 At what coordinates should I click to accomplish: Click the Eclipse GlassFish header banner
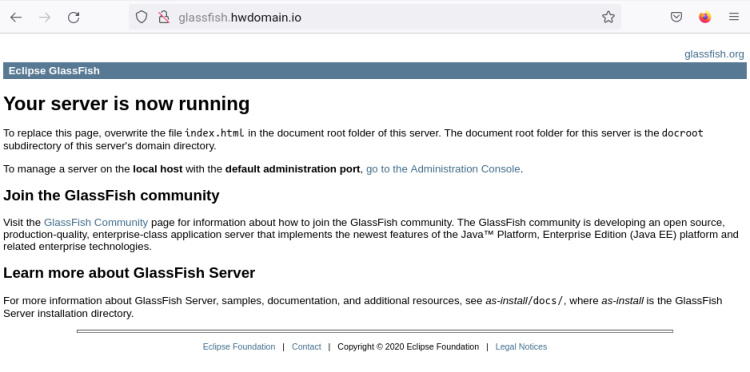tap(375, 71)
